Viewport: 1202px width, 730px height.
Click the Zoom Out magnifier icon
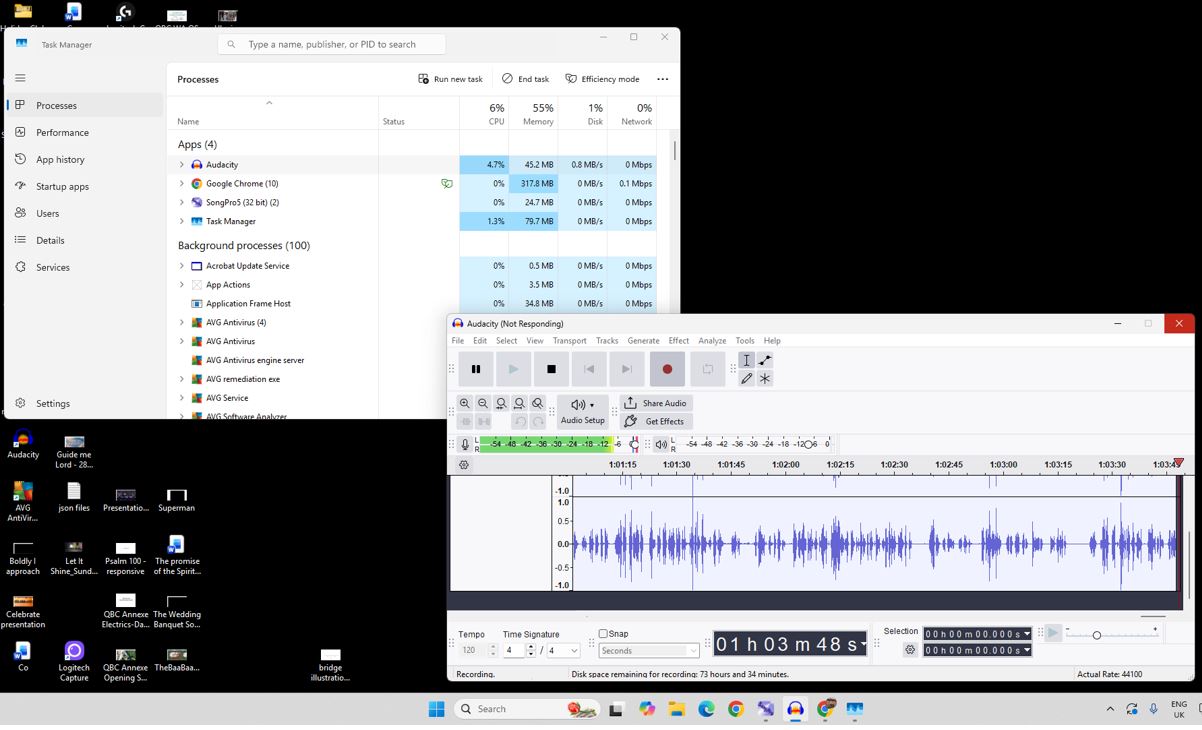coord(483,403)
